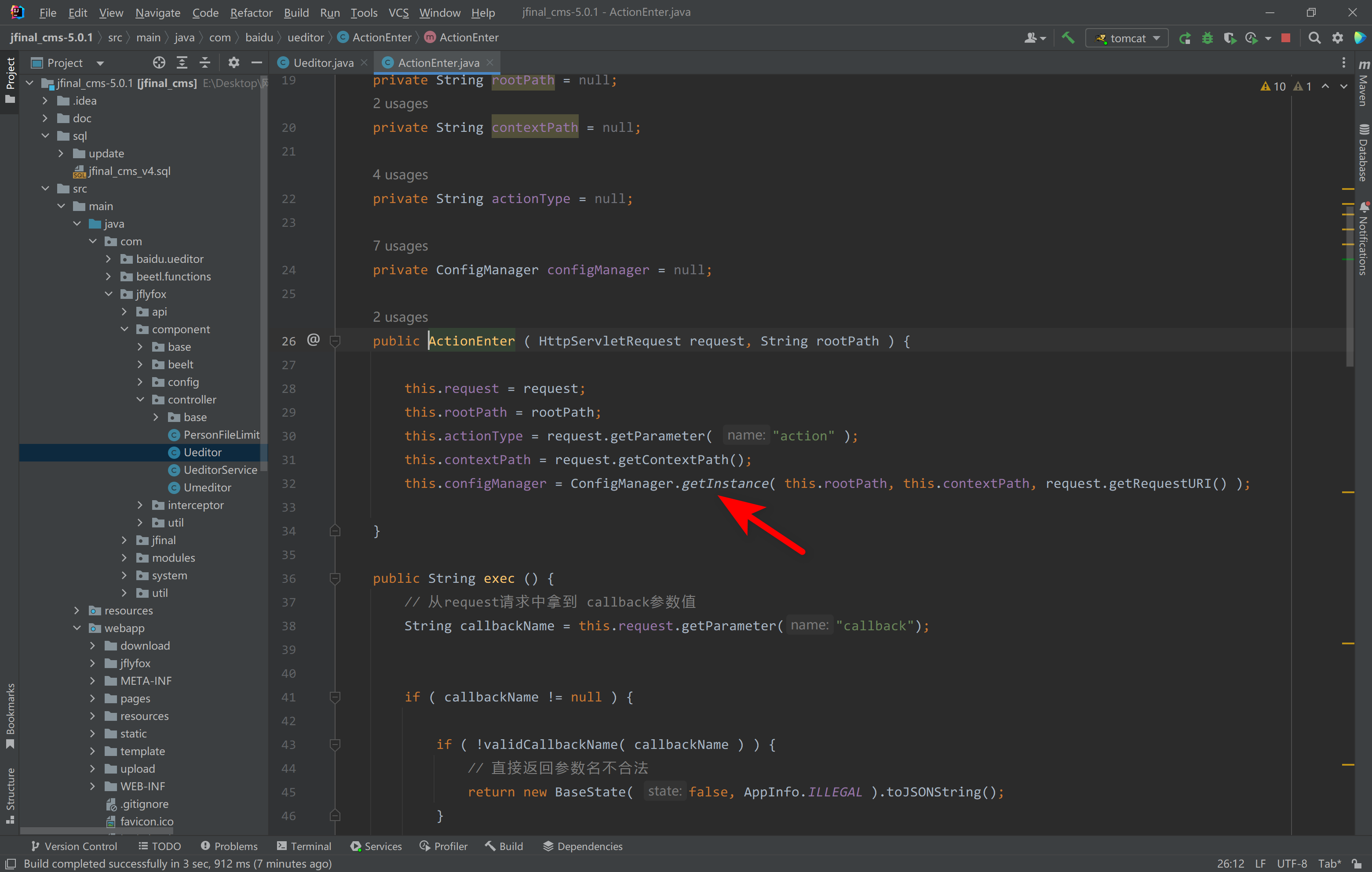
Task: Click the Rerun tomcat icon
Action: tap(1185, 38)
